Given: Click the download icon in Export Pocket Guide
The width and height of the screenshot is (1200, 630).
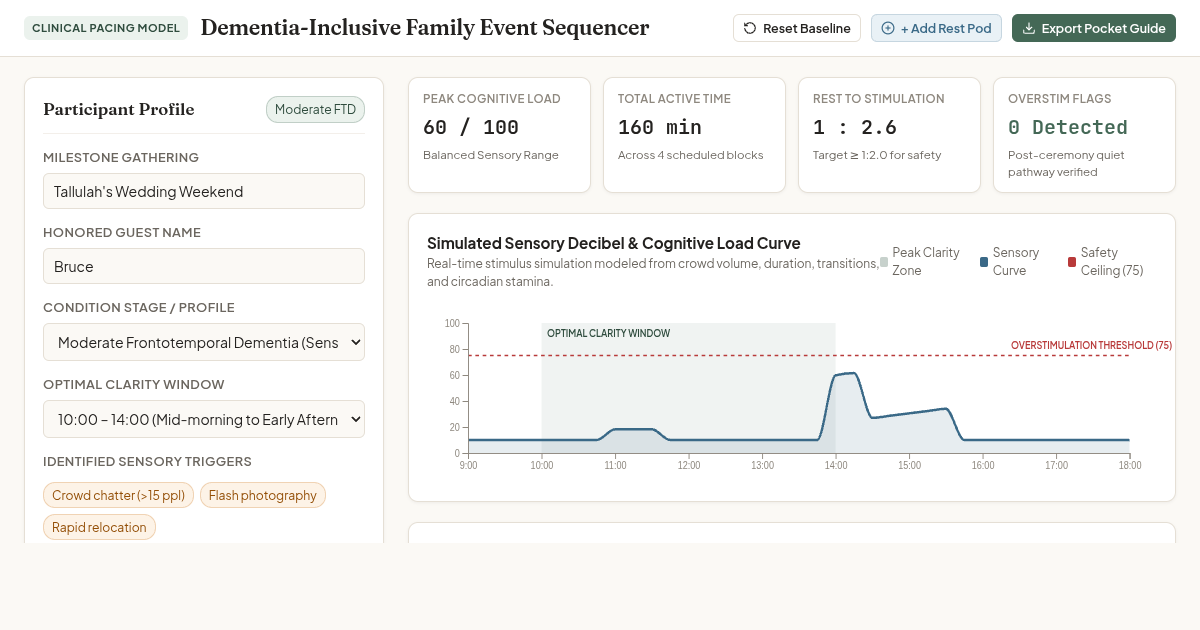Looking at the screenshot, I should pos(1029,28).
